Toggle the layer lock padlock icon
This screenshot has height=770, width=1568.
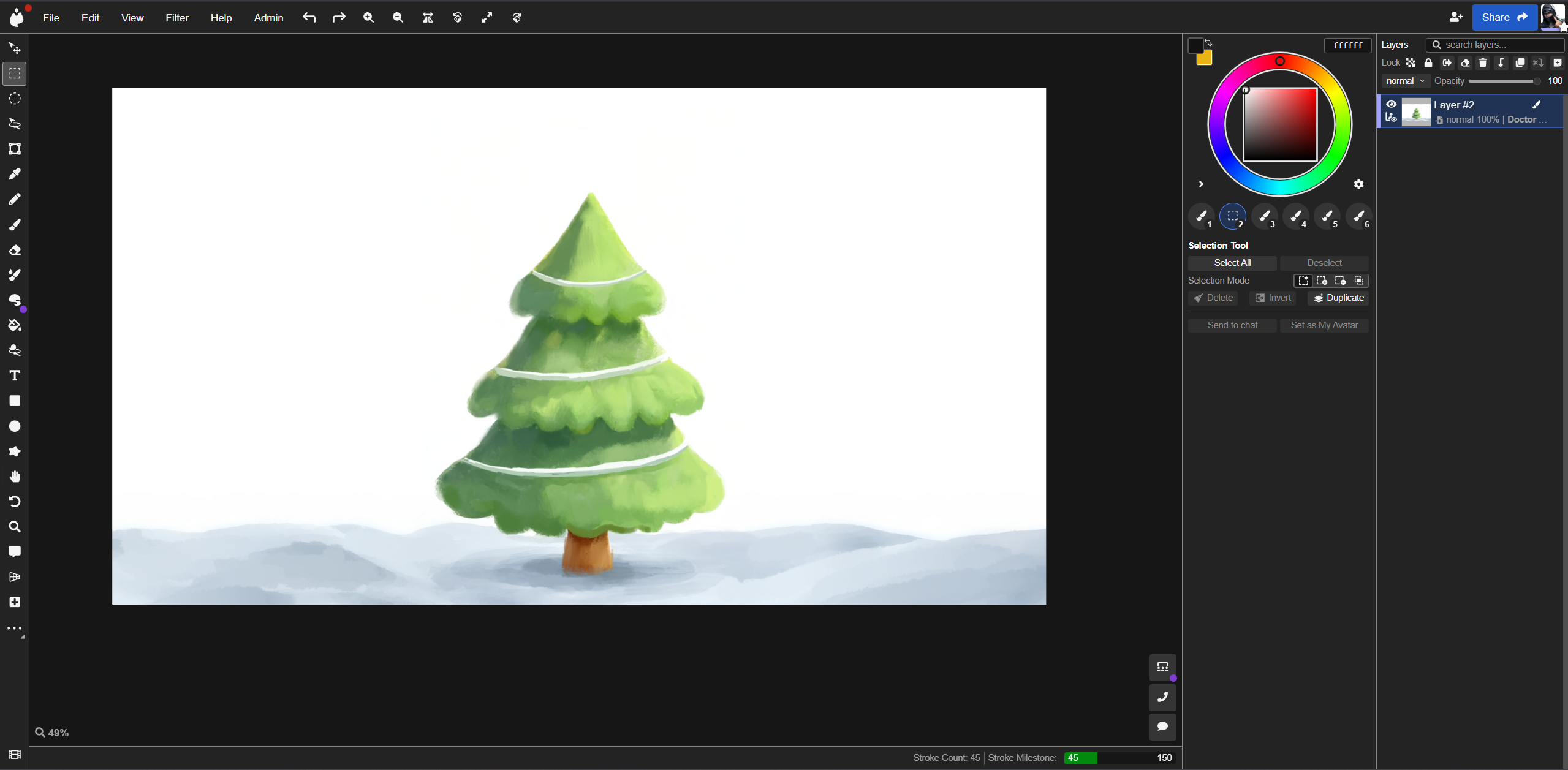pyautogui.click(x=1428, y=62)
